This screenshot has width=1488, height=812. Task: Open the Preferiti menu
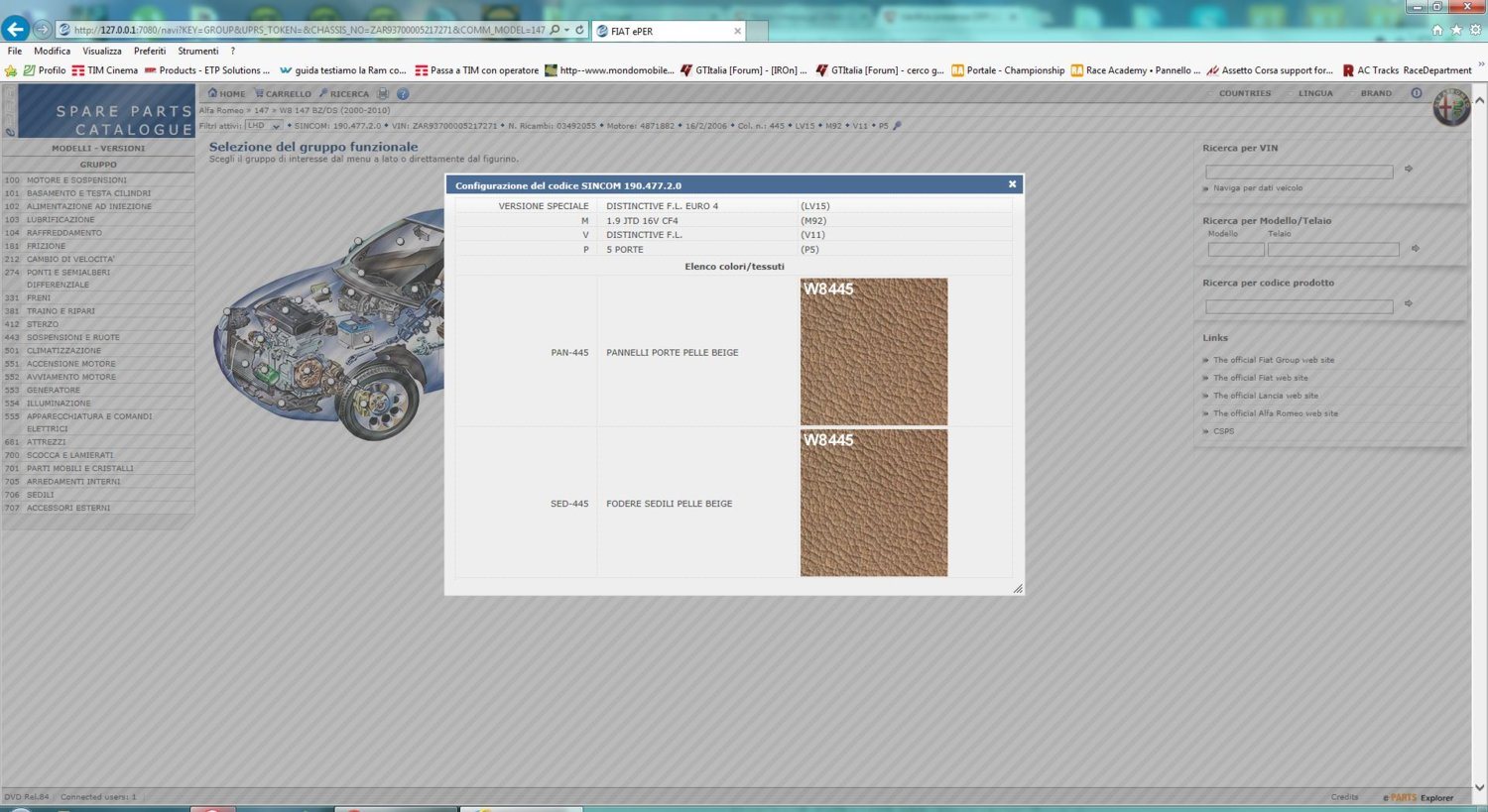(x=150, y=51)
